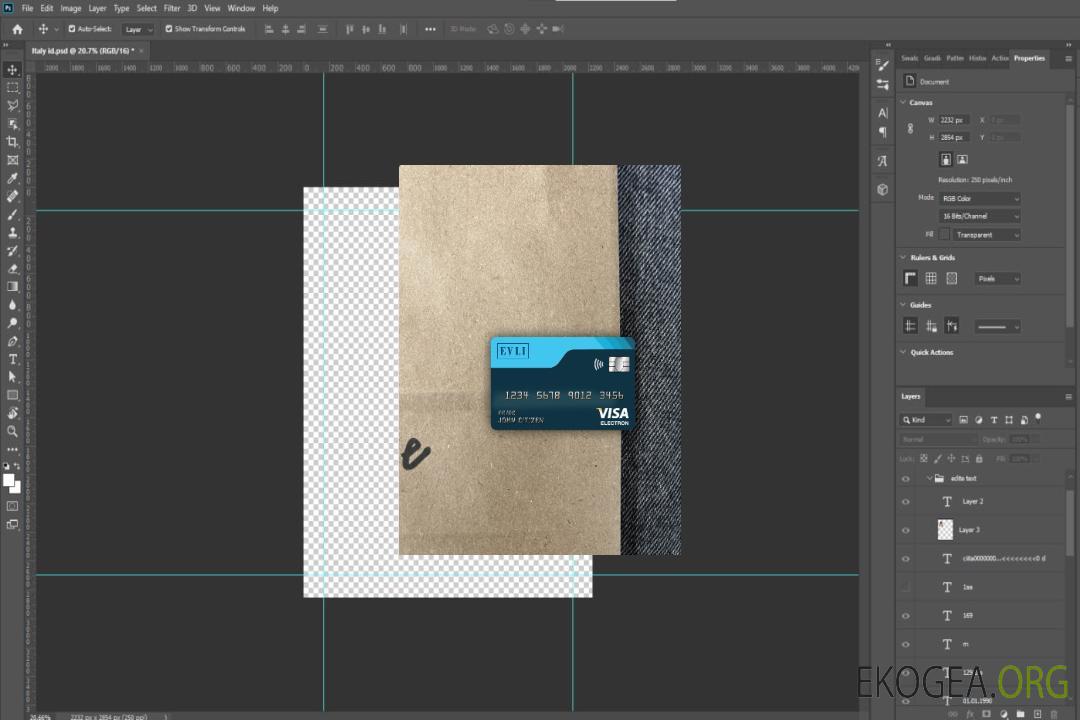Select the Crop tool

click(x=12, y=142)
